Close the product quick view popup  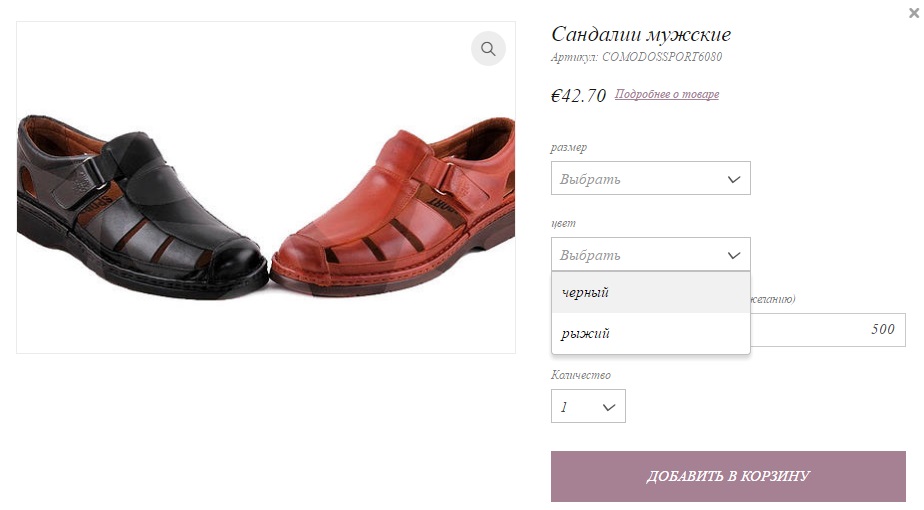click(x=913, y=13)
